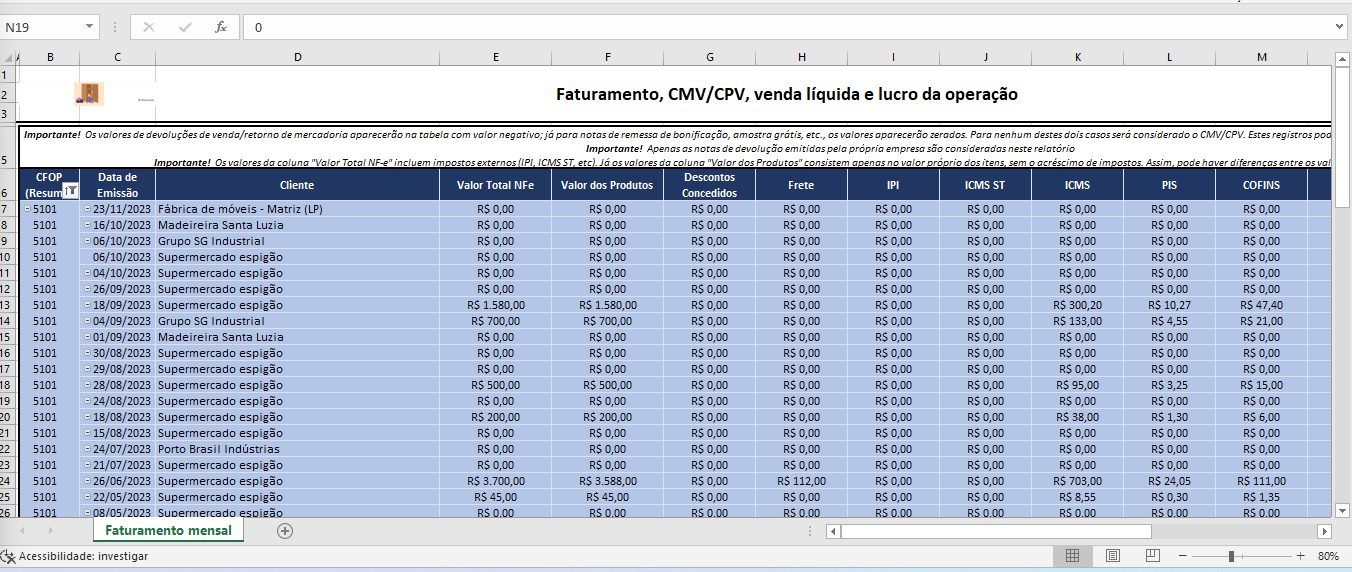Click the Valor Total NFe header cell
The image size is (1352, 572).
[495, 185]
